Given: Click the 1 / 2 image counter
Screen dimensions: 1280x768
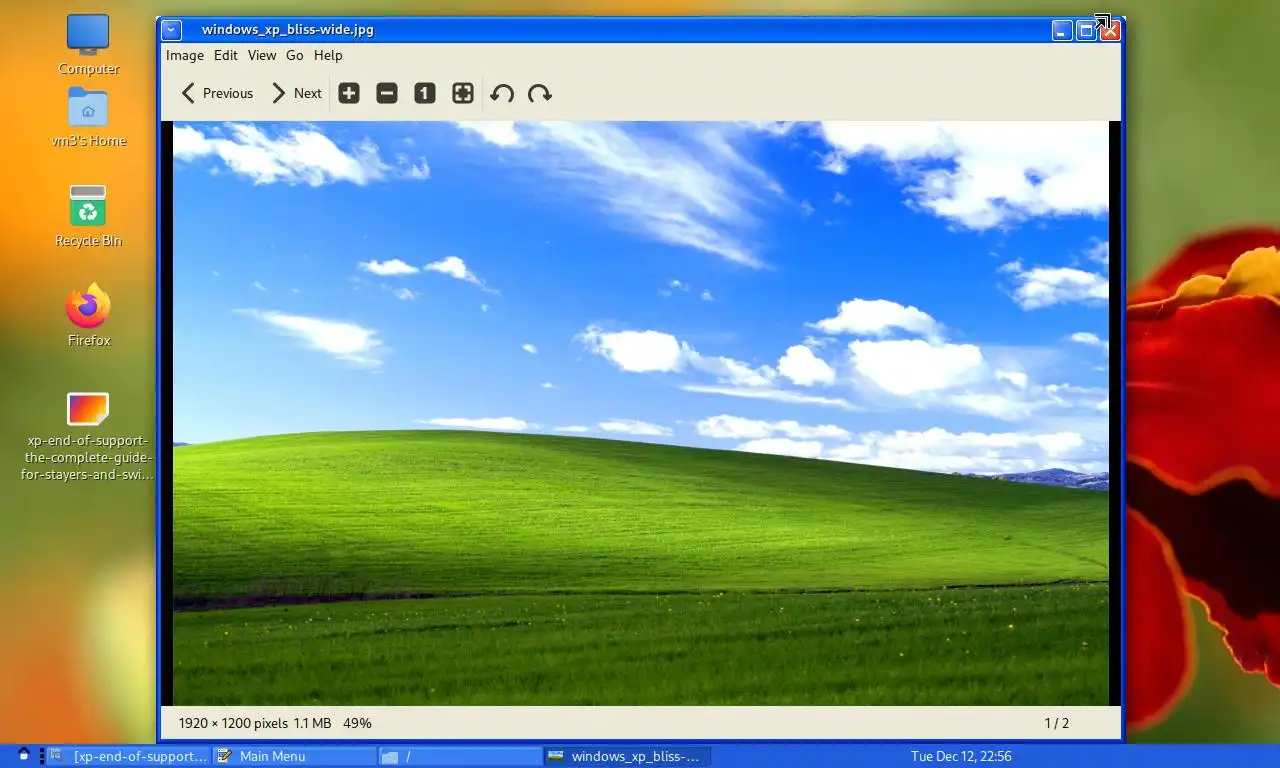Looking at the screenshot, I should click(1057, 723).
